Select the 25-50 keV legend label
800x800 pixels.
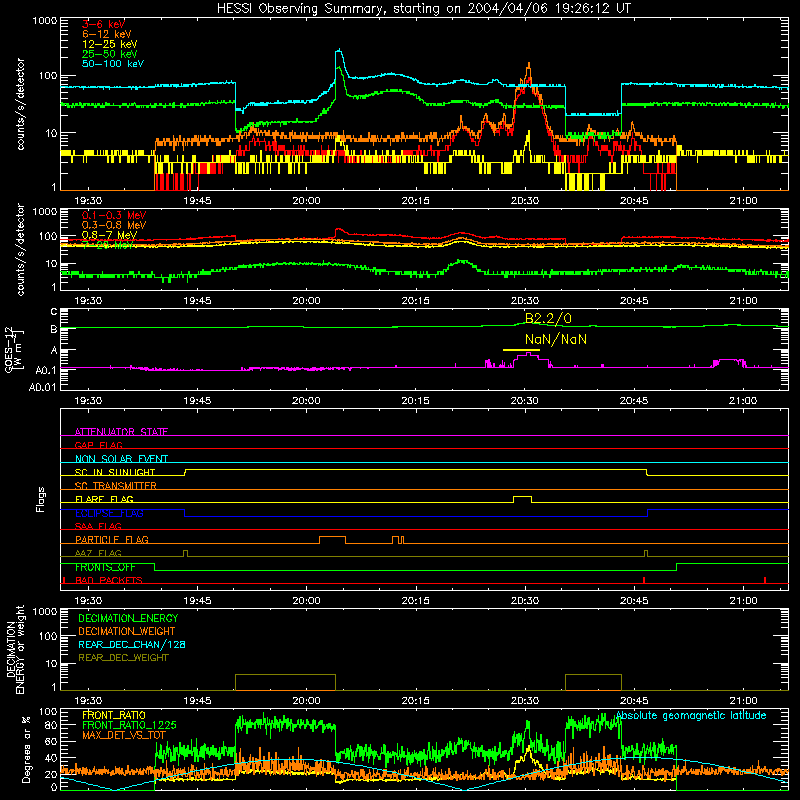(x=110, y=54)
